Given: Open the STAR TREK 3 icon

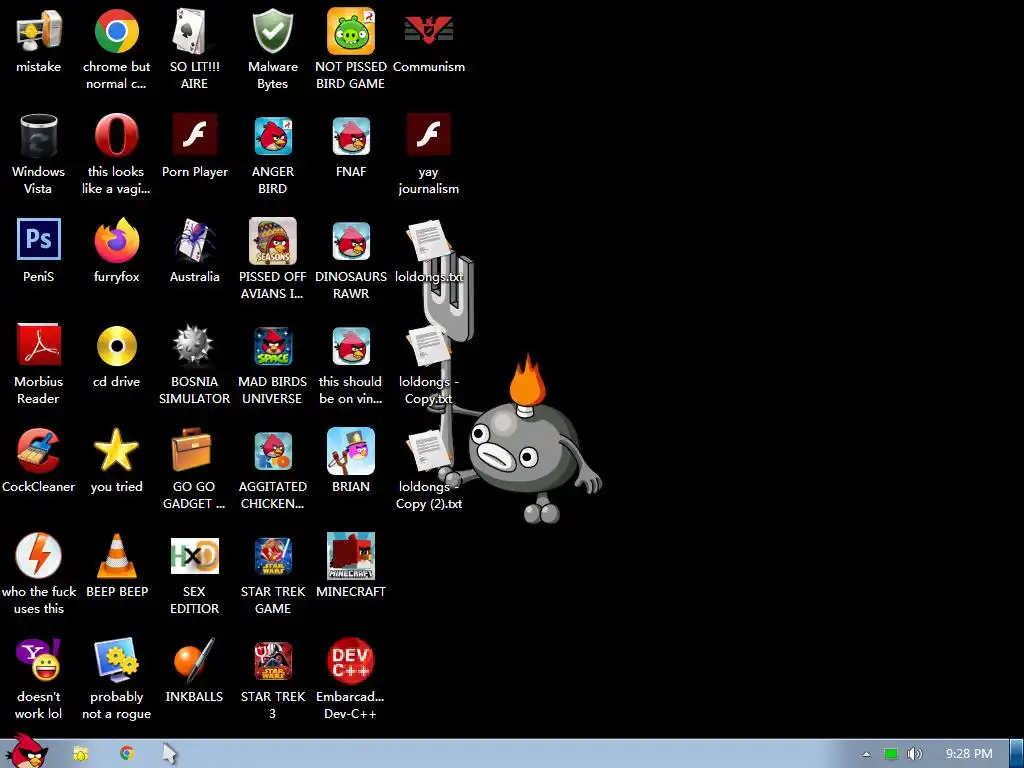Looking at the screenshot, I should [x=272, y=661].
